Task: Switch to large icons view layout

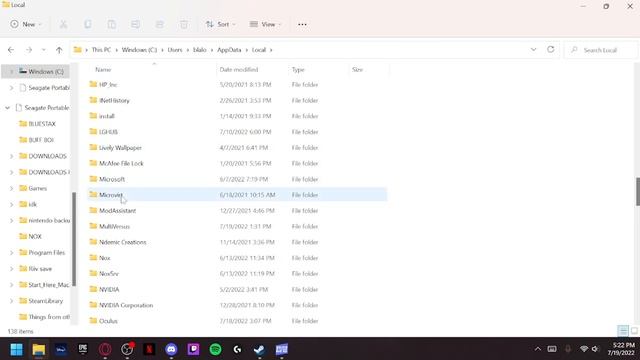Action: click(x=634, y=331)
